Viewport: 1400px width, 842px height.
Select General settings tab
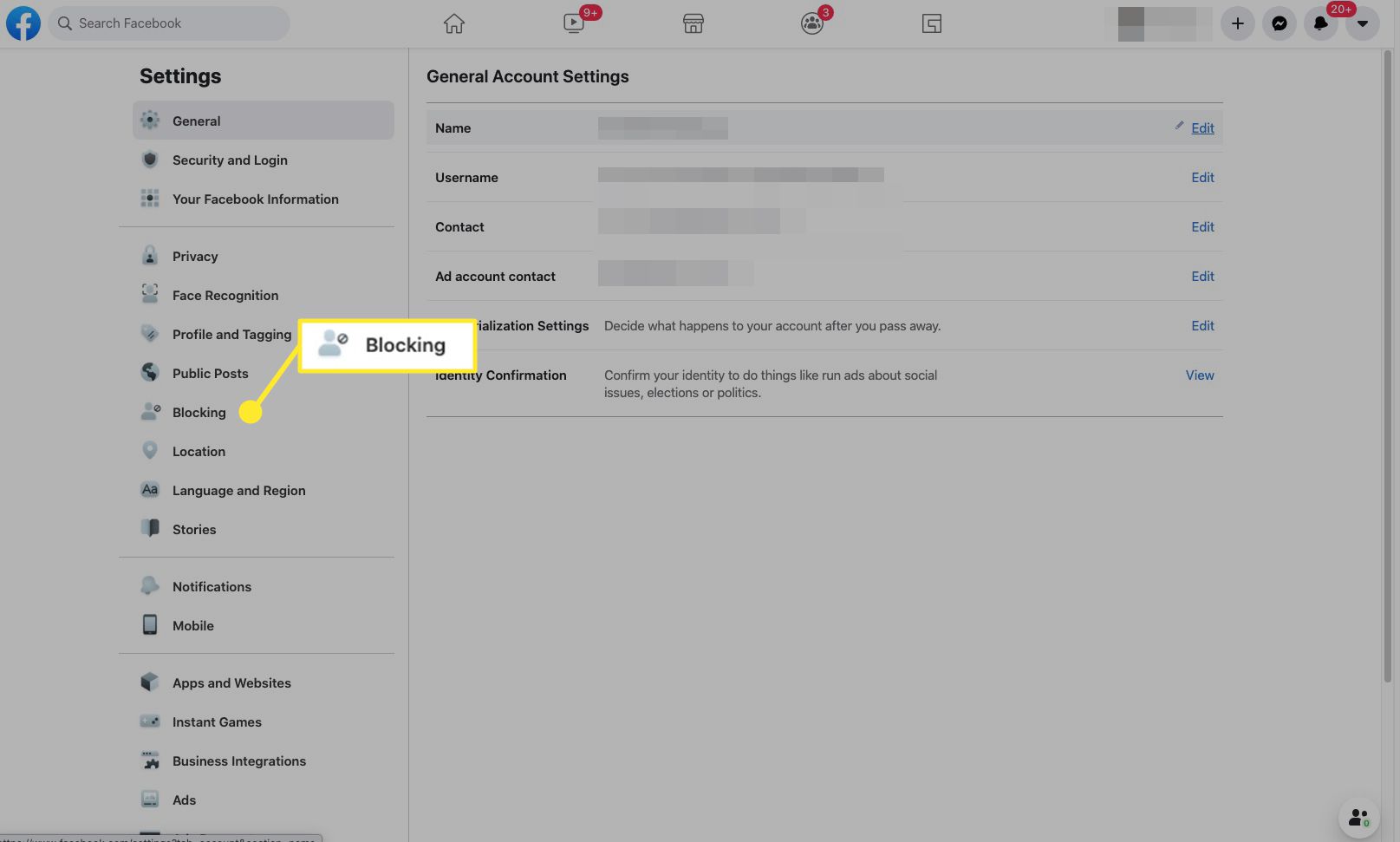point(264,121)
